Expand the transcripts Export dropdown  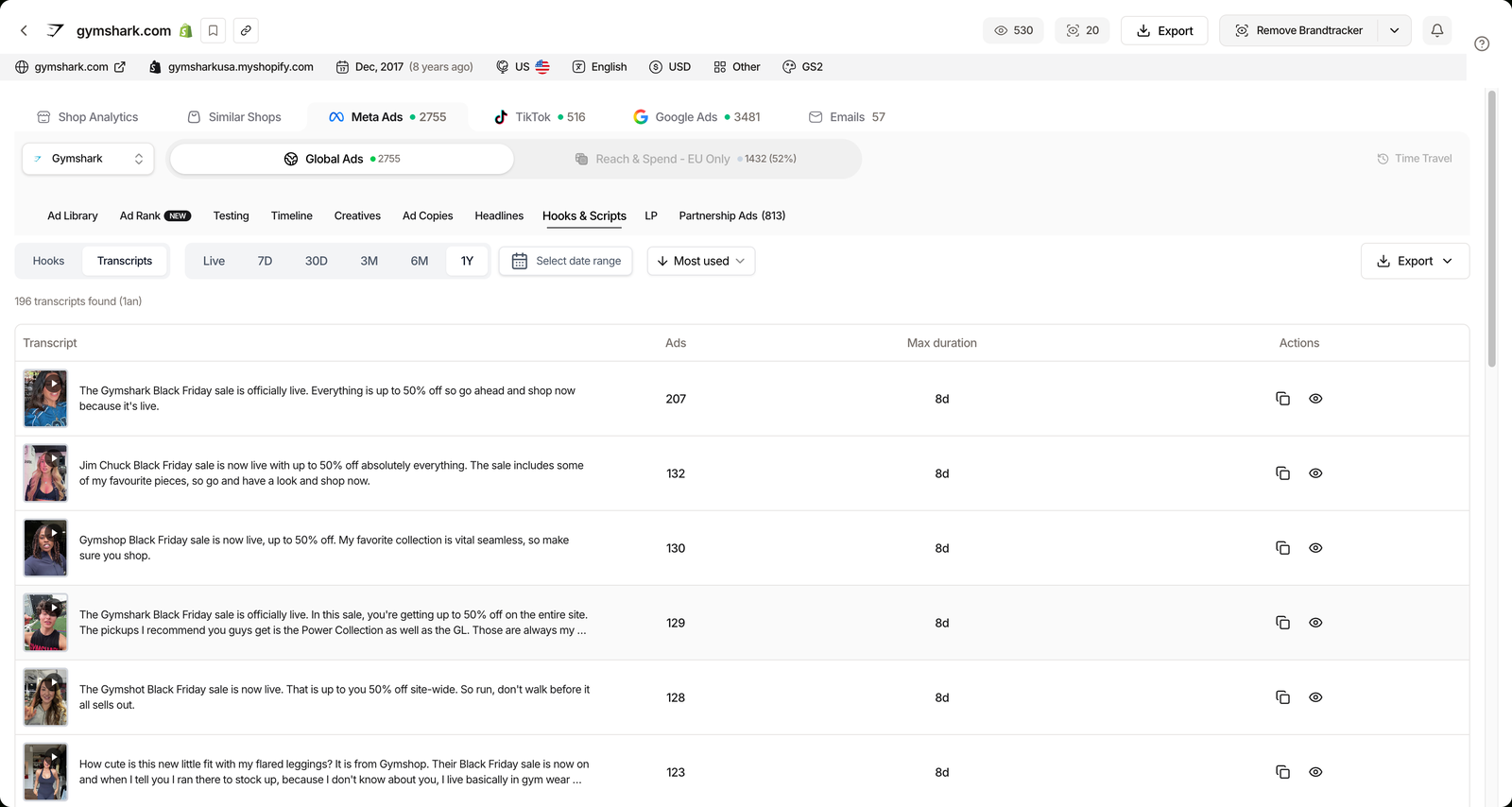(x=1415, y=261)
